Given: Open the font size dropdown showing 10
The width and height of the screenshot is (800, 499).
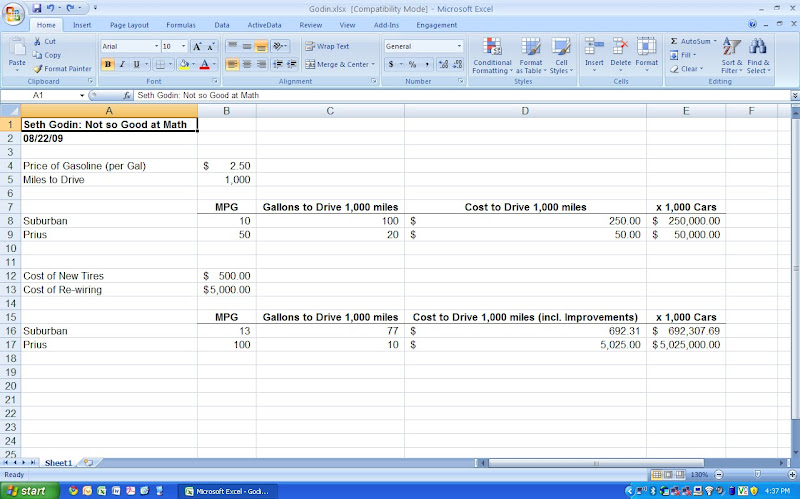Looking at the screenshot, I should (x=184, y=46).
